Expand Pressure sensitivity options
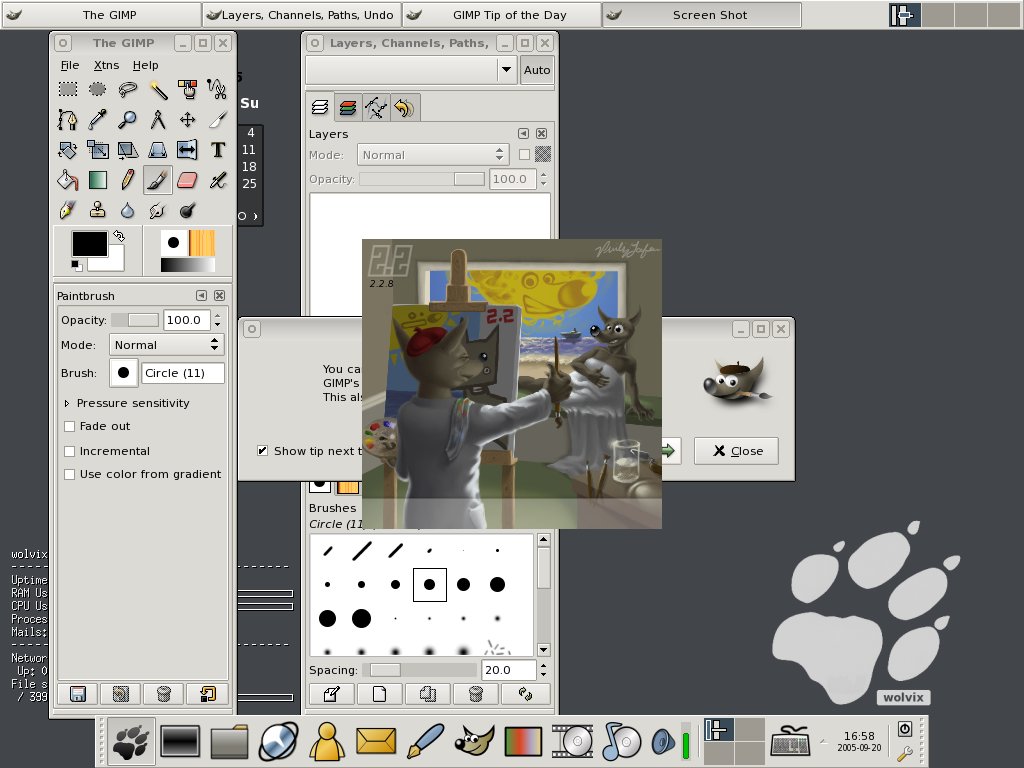1024x768 pixels. [67, 404]
